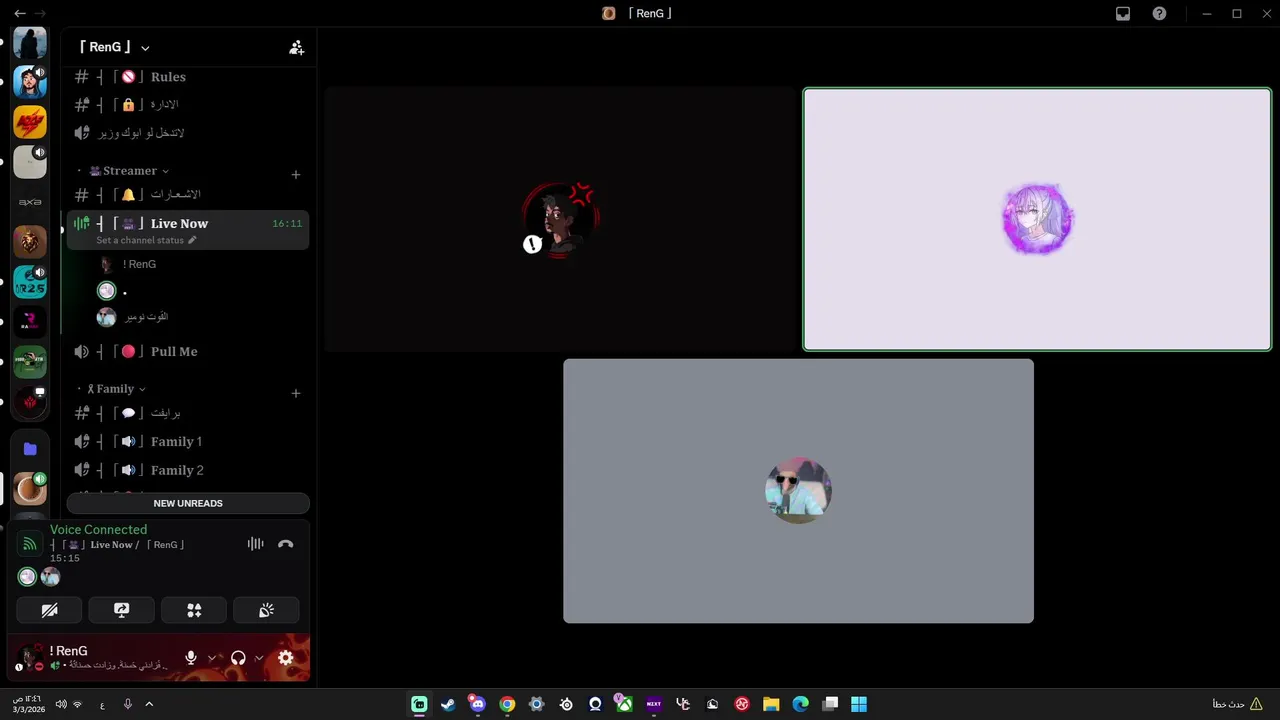Show hidden tray icons chevron

pyautogui.click(x=149, y=704)
